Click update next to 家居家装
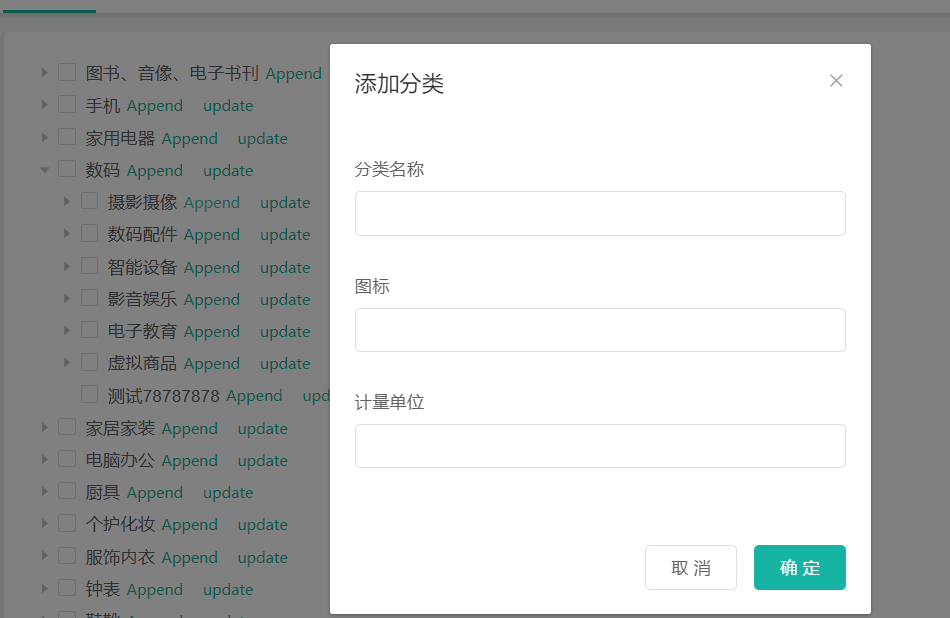This screenshot has height=618, width=950. [x=262, y=429]
